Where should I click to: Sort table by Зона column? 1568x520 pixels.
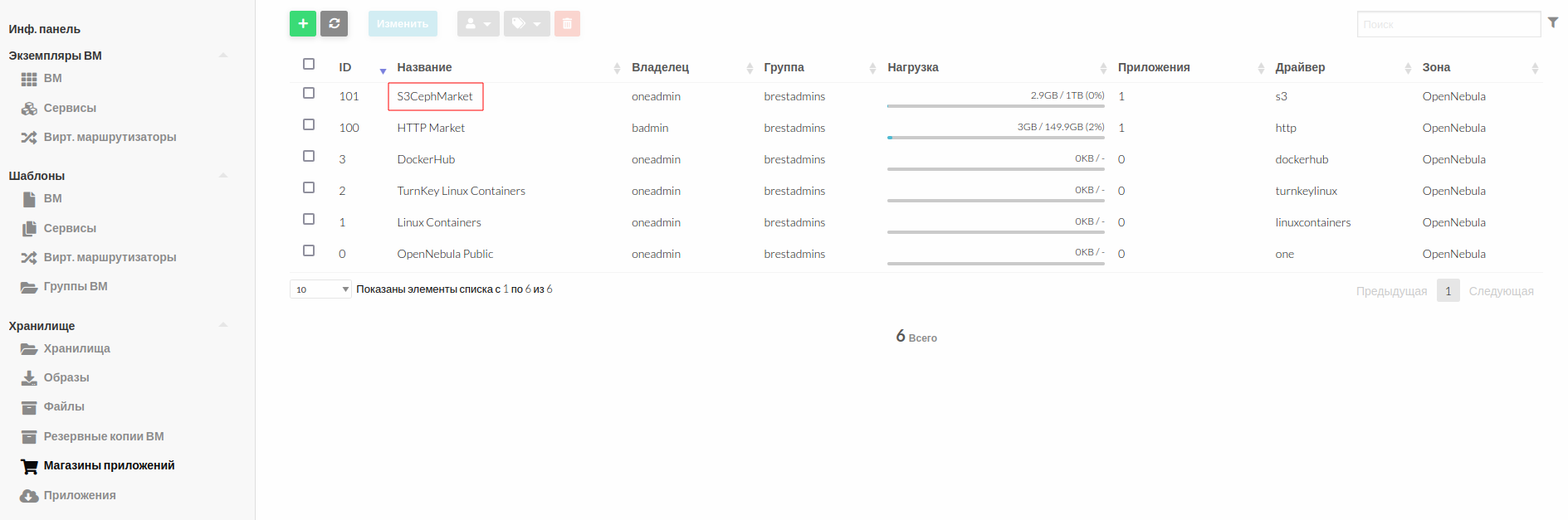[x=1437, y=67]
